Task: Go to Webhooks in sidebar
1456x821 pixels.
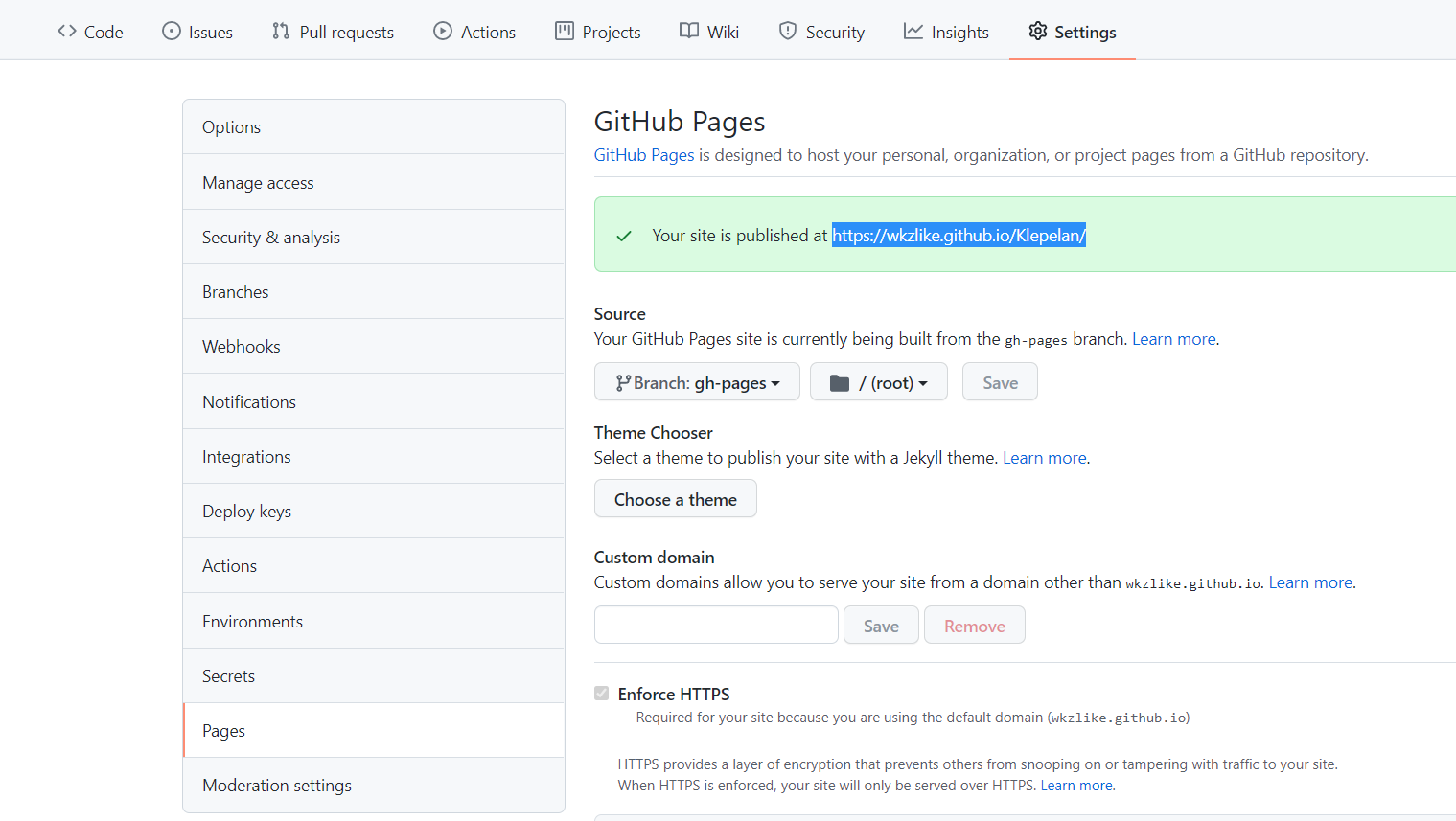Action: click(374, 346)
